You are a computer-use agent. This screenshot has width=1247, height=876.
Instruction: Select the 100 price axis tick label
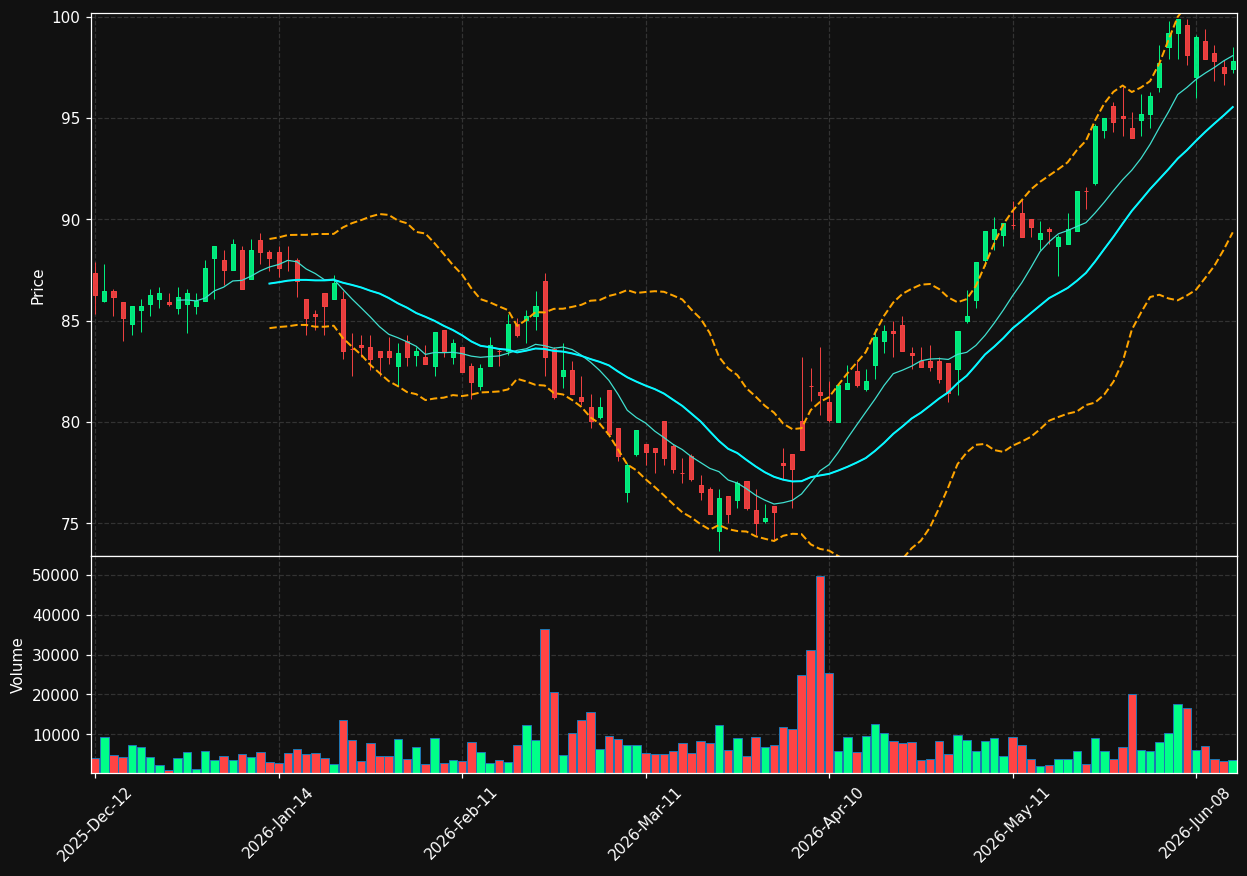pyautogui.click(x=67, y=17)
